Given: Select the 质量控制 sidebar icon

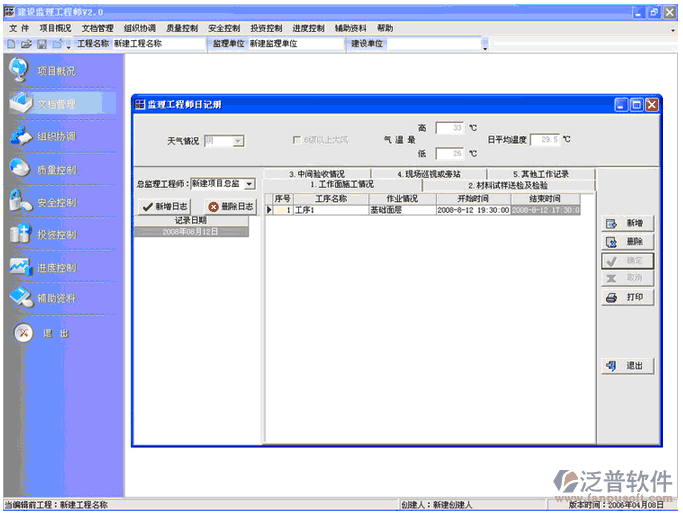Looking at the screenshot, I should point(20,169).
